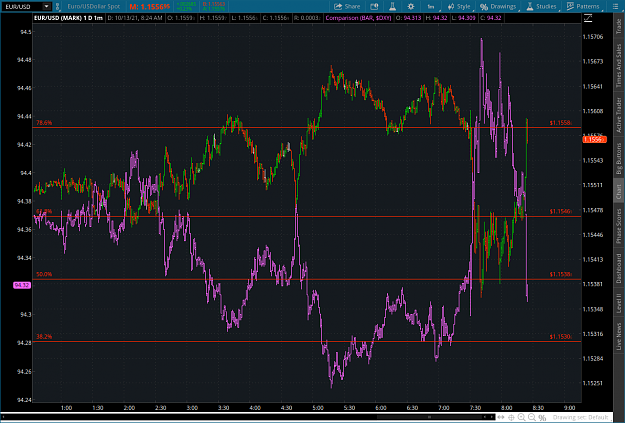Click the 38.2% Fibonacci level label

tap(44, 336)
